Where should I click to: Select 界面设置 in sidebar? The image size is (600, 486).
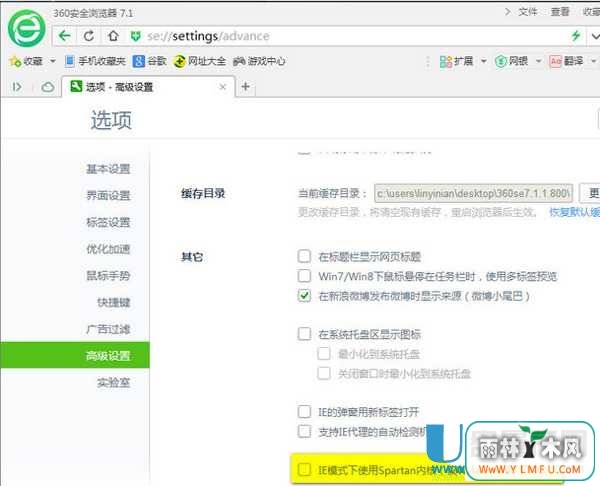[x=108, y=196]
